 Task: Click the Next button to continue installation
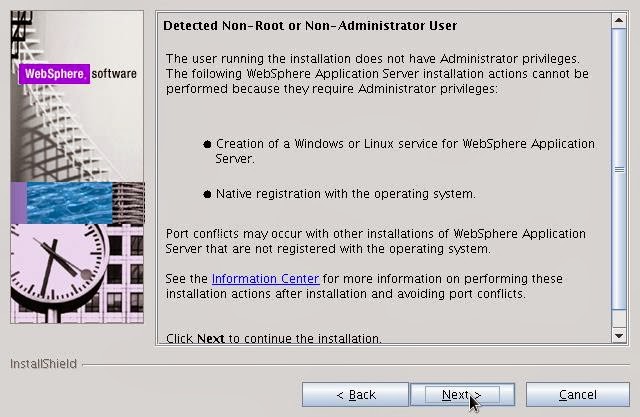pyautogui.click(x=462, y=395)
